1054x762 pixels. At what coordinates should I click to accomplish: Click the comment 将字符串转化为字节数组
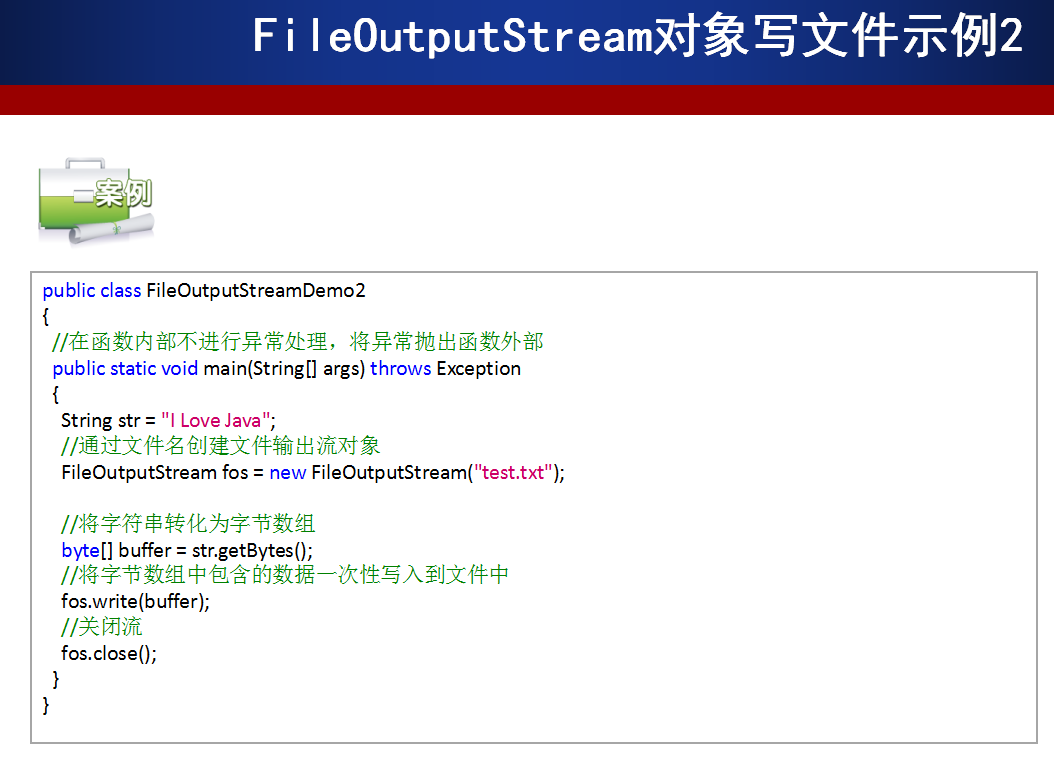pyautogui.click(x=188, y=523)
